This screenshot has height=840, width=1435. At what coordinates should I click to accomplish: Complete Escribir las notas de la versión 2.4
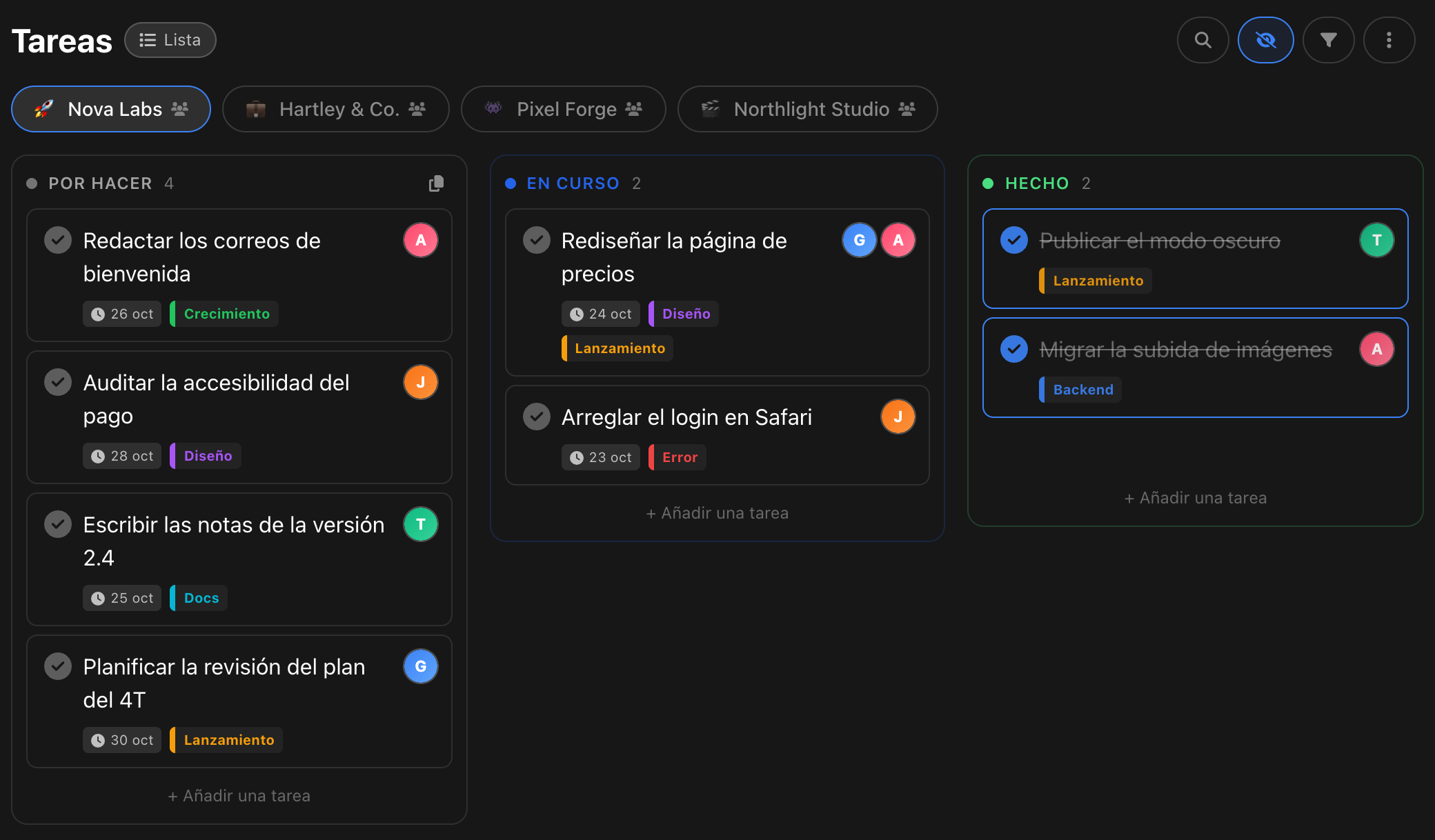[58, 524]
